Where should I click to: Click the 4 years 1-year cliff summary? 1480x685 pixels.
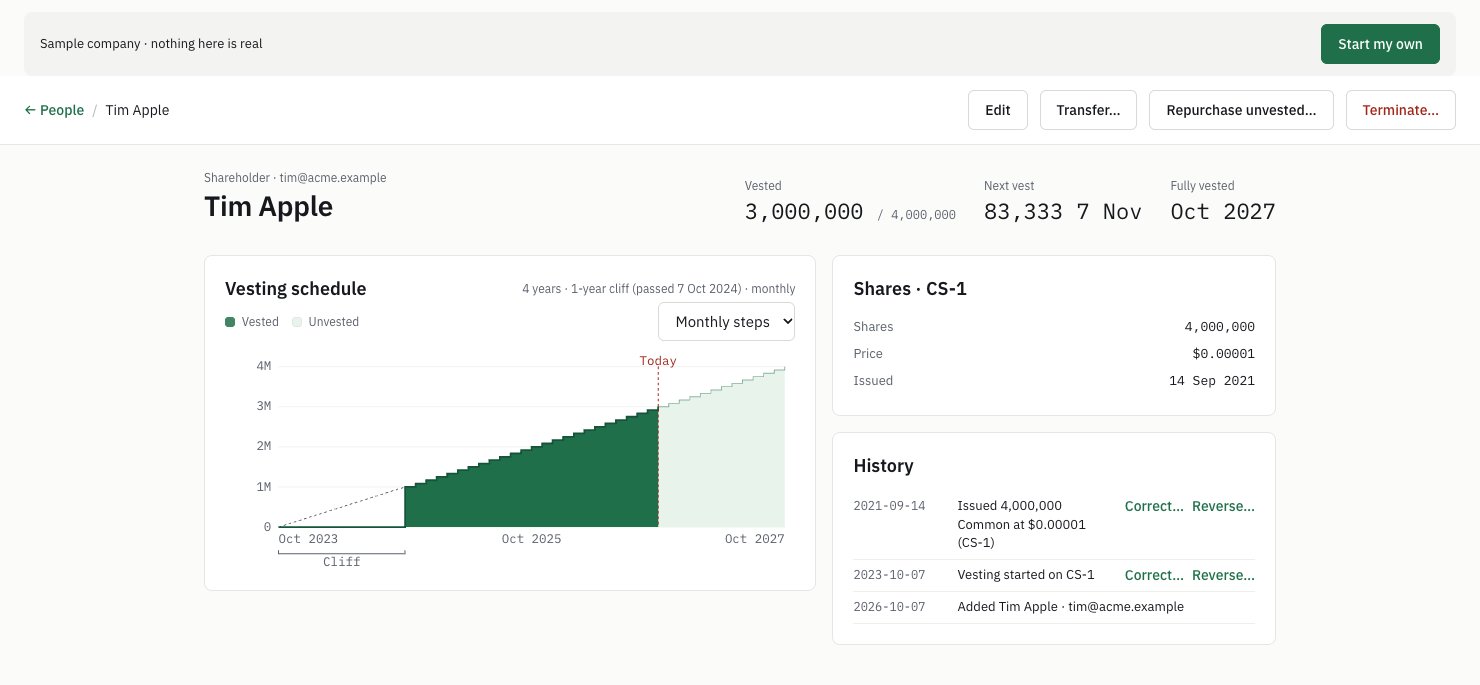659,289
